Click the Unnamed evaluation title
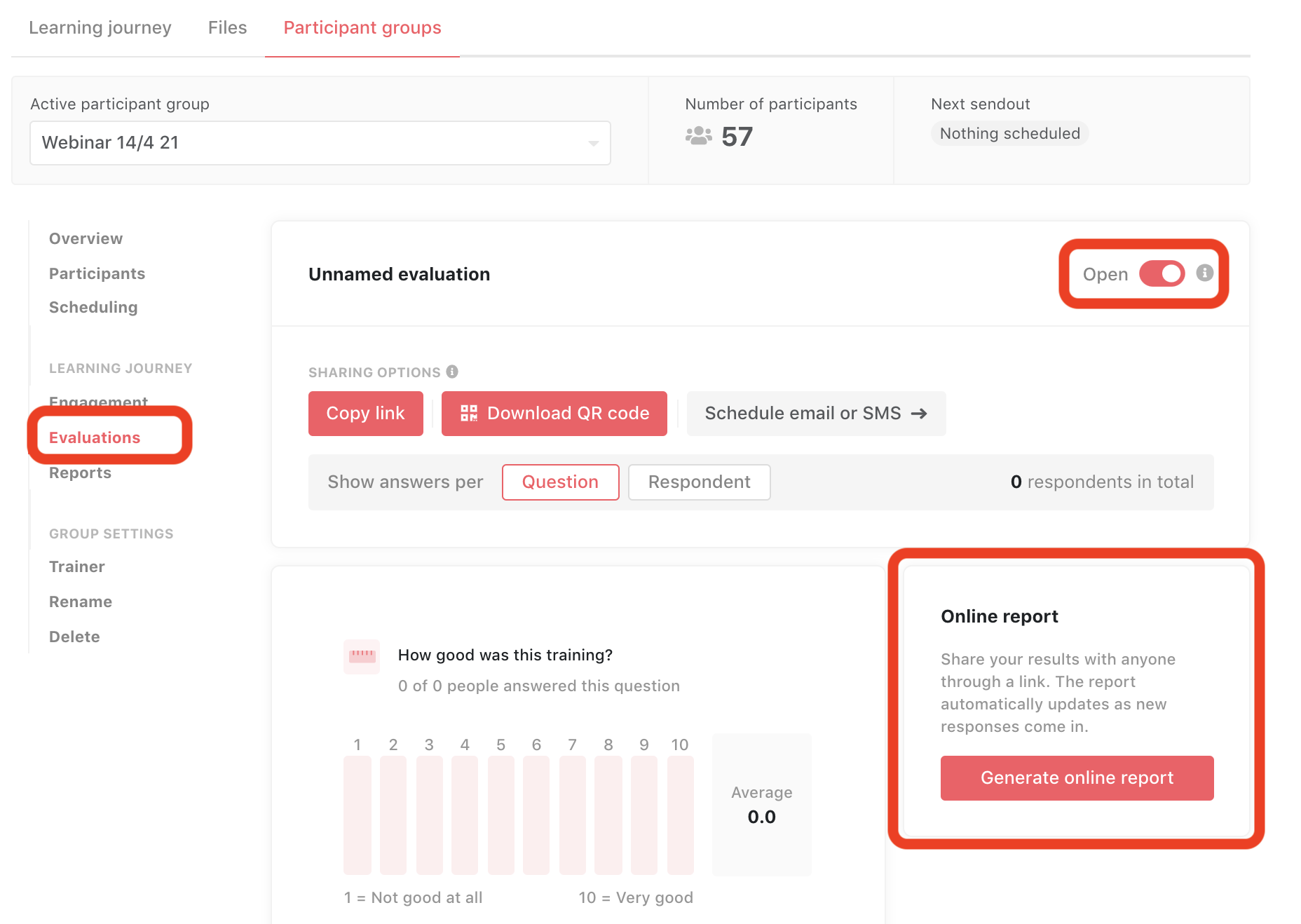This screenshot has height=924, width=1301. click(x=400, y=274)
